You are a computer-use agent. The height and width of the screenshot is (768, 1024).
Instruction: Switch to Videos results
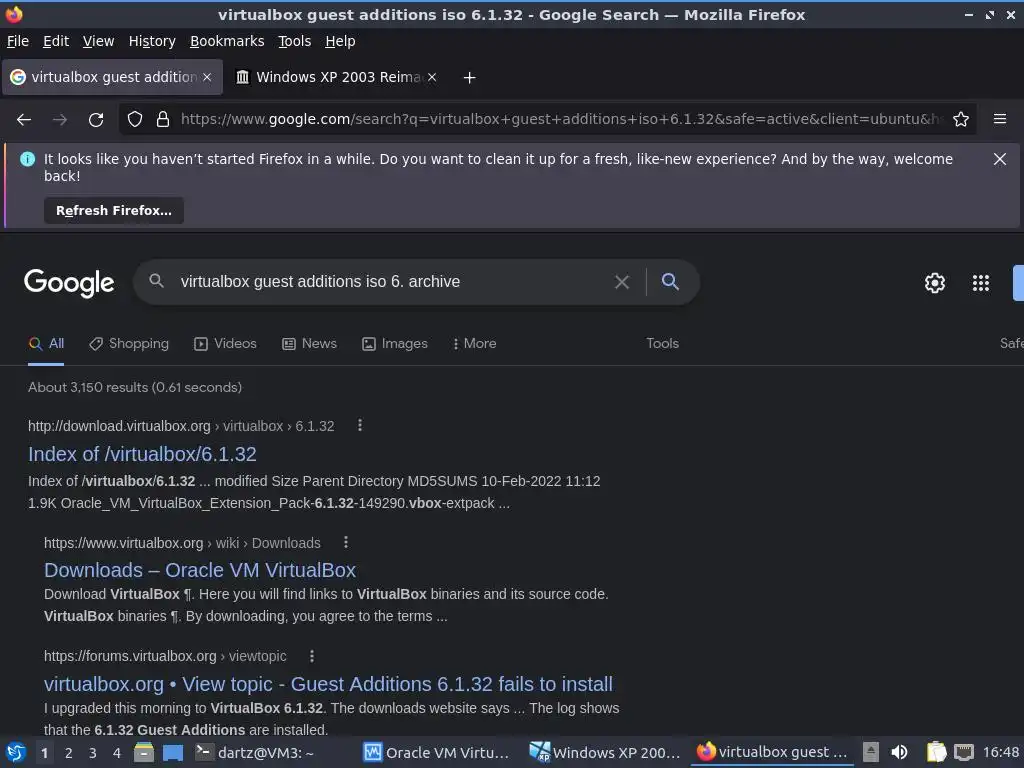[225, 344]
